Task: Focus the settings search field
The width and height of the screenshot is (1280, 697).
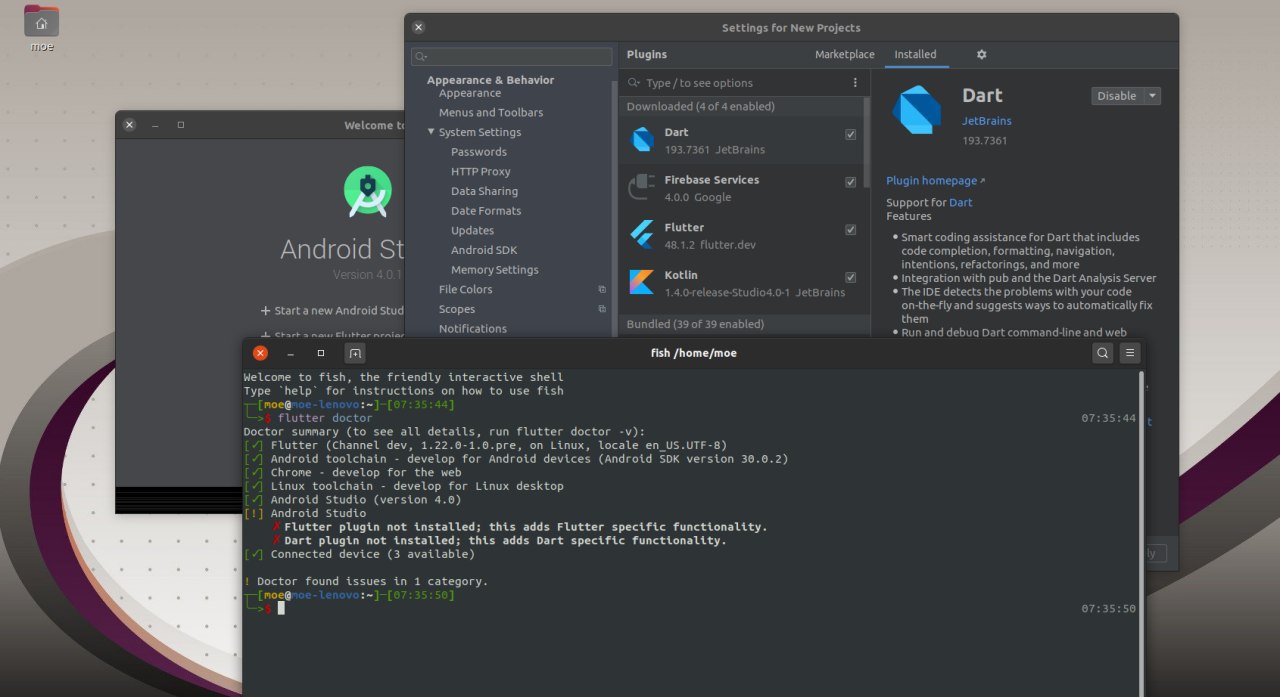Action: [512, 57]
